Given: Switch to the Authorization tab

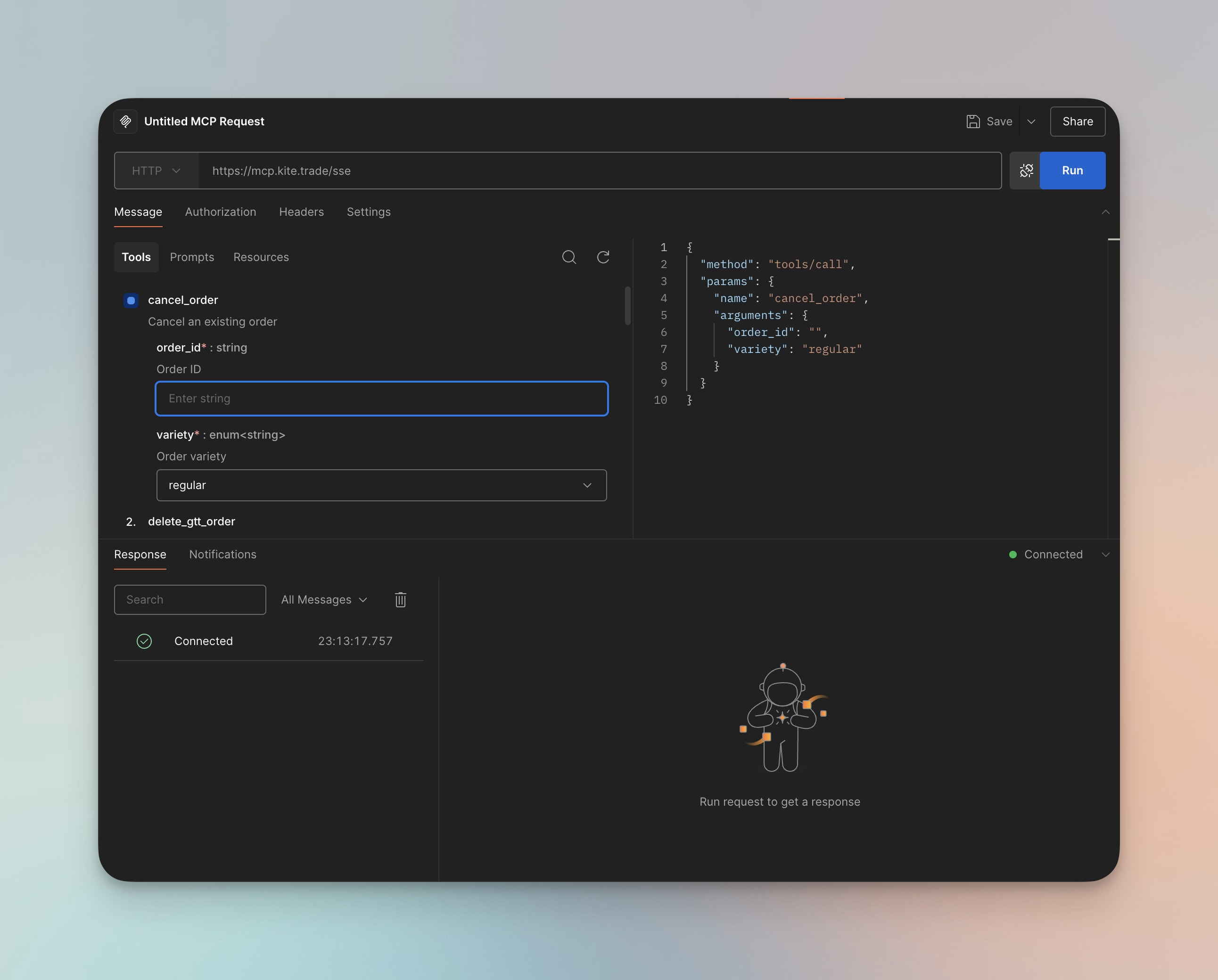Looking at the screenshot, I should pos(220,212).
